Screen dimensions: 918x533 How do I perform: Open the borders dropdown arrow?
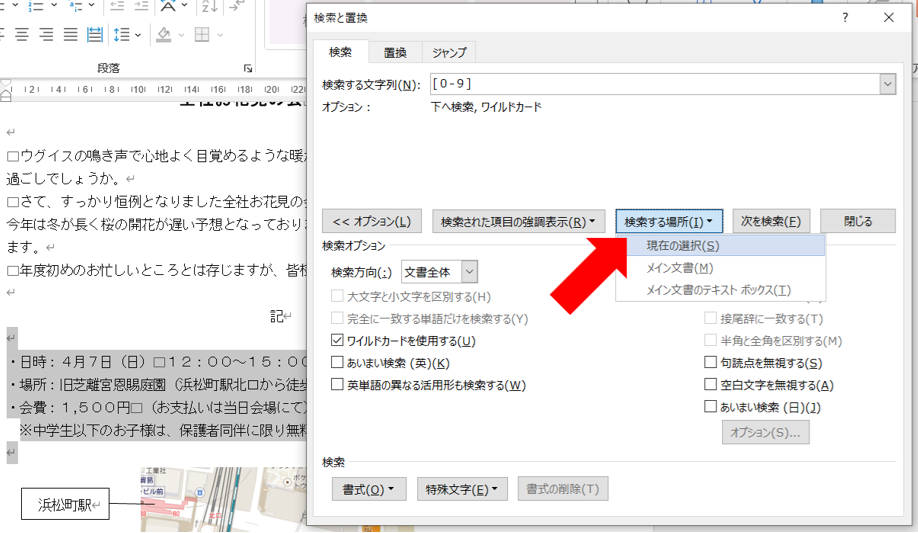[x=220, y=35]
